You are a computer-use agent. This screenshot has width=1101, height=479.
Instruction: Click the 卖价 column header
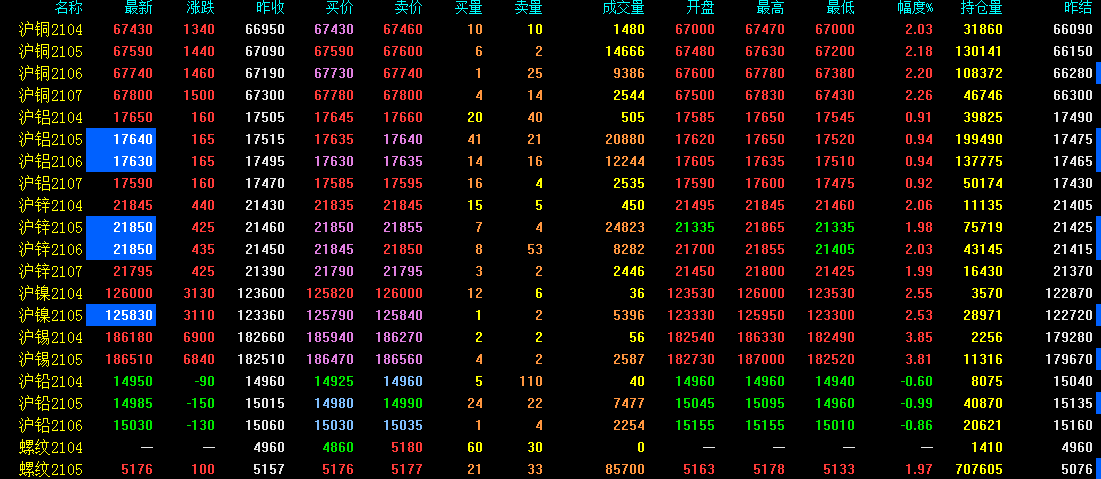point(409,8)
